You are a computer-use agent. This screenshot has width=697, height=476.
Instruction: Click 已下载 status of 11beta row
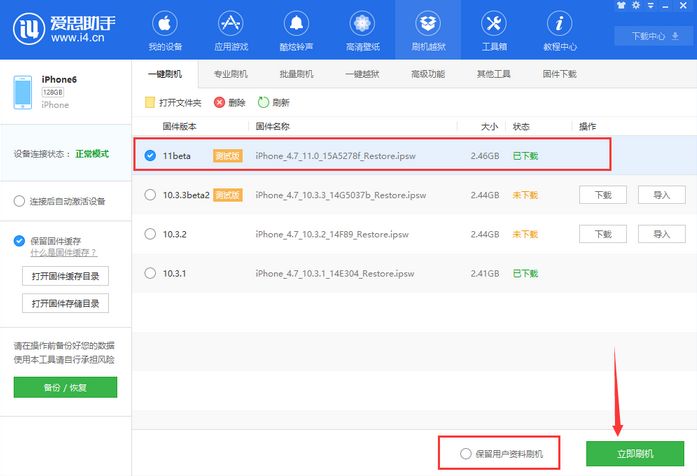click(525, 156)
